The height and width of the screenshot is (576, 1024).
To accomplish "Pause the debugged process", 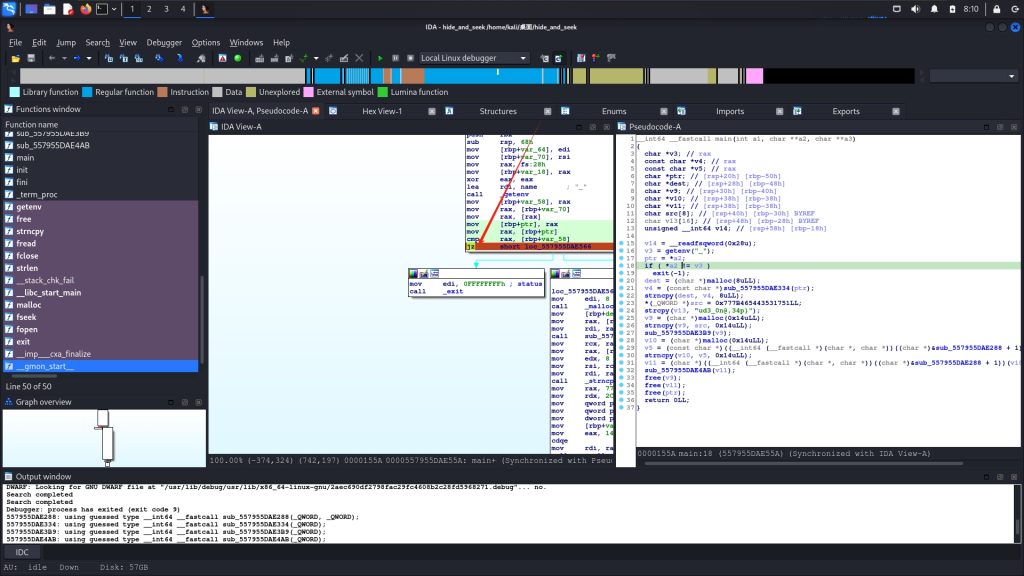I will (395, 58).
